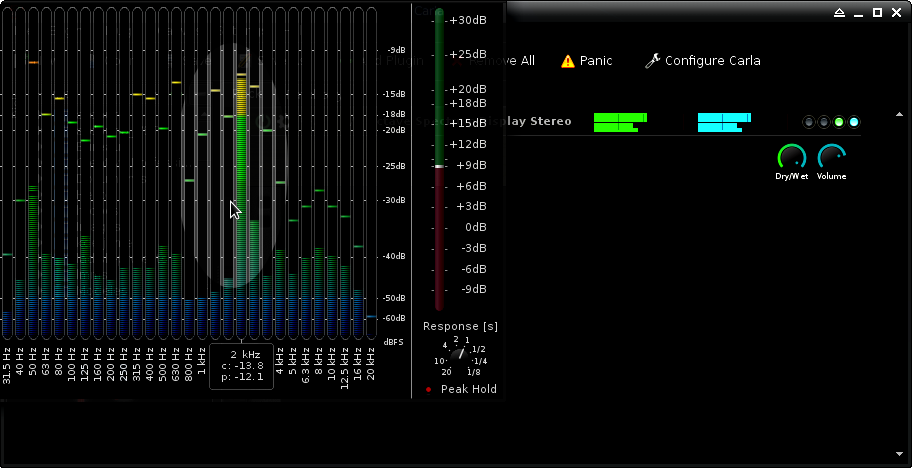Click the 800 Hz frequency label

189,365
